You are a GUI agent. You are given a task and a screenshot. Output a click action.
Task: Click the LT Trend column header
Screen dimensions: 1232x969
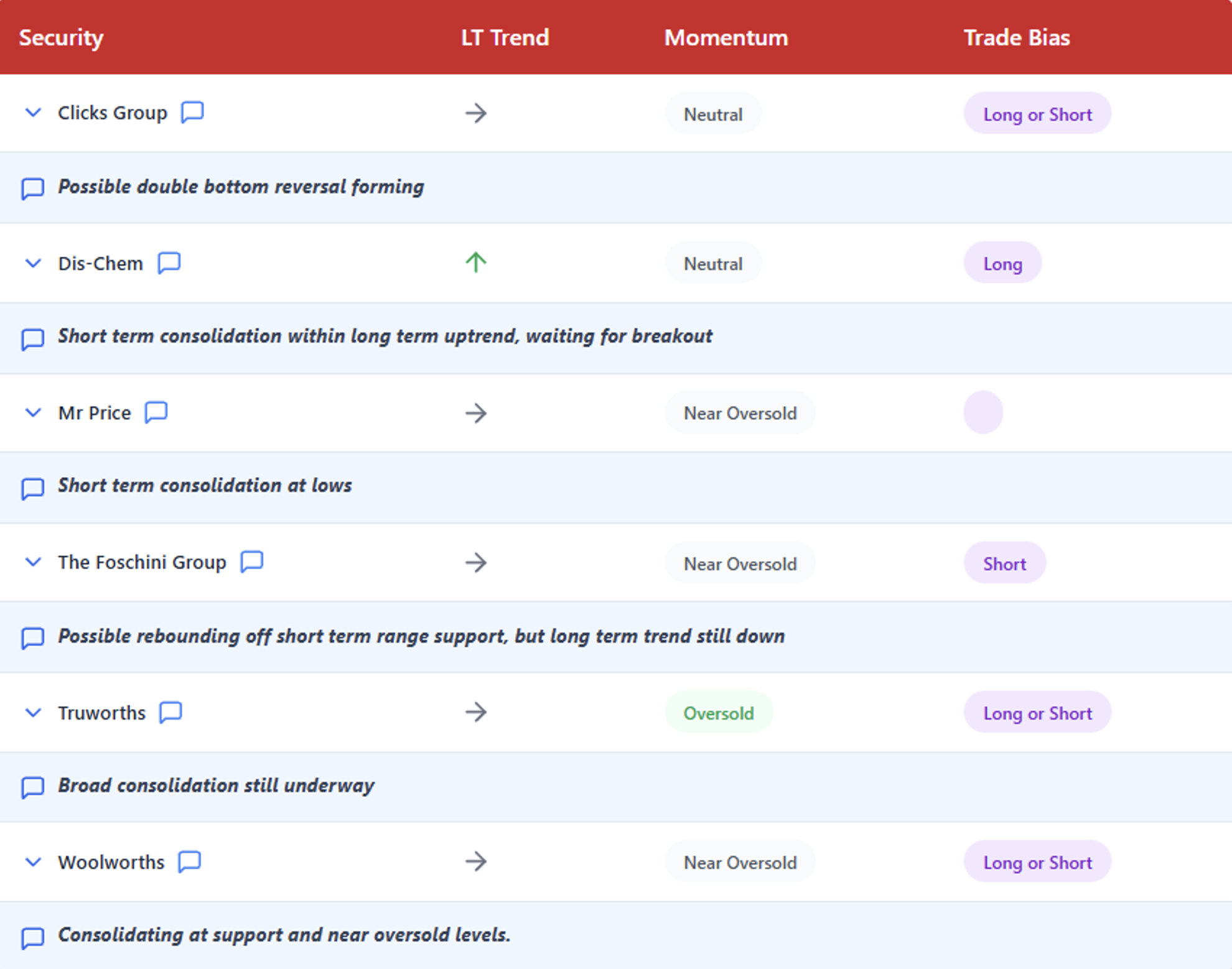505,37
